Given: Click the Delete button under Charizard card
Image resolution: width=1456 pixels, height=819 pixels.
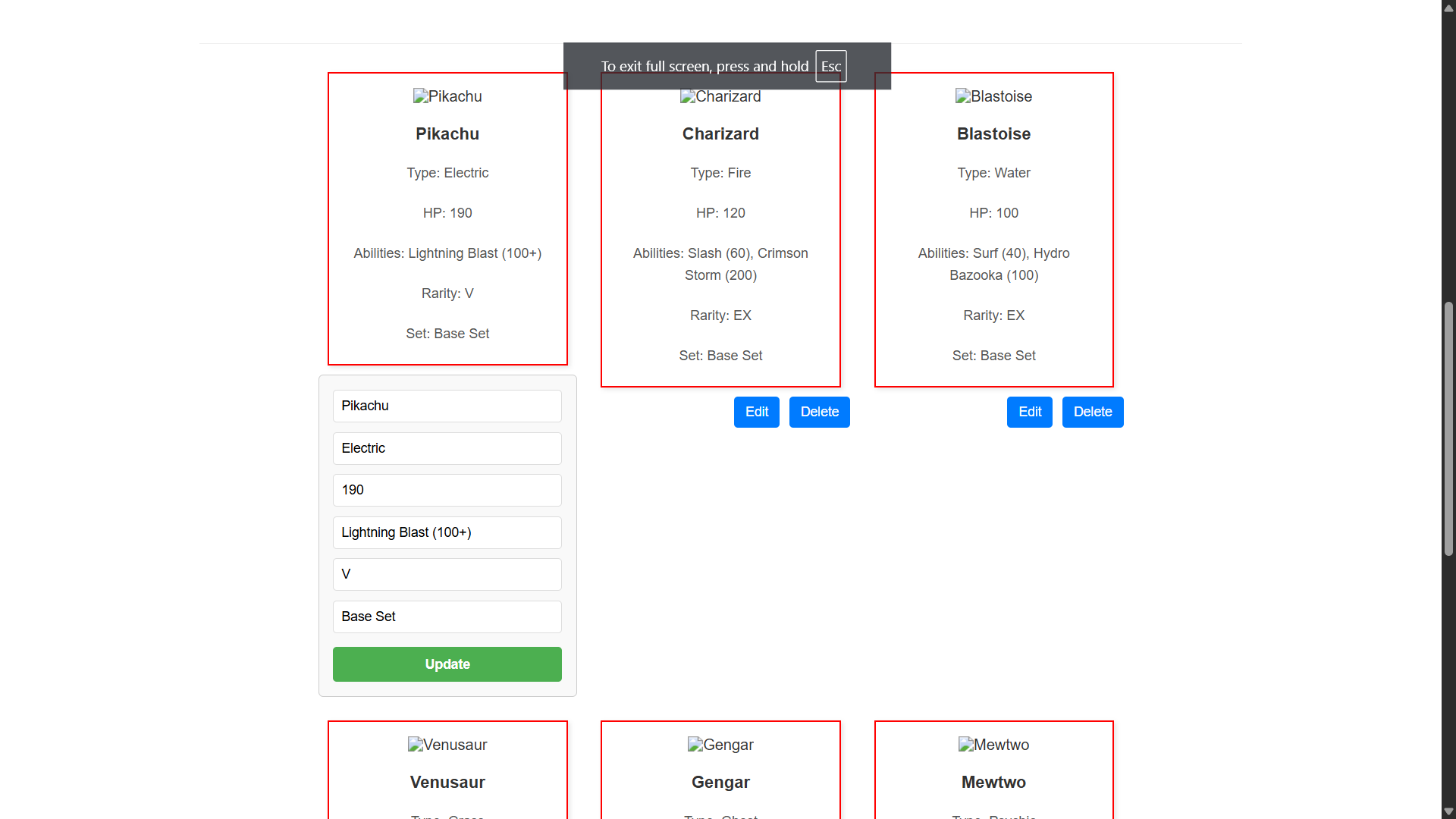Looking at the screenshot, I should [819, 412].
